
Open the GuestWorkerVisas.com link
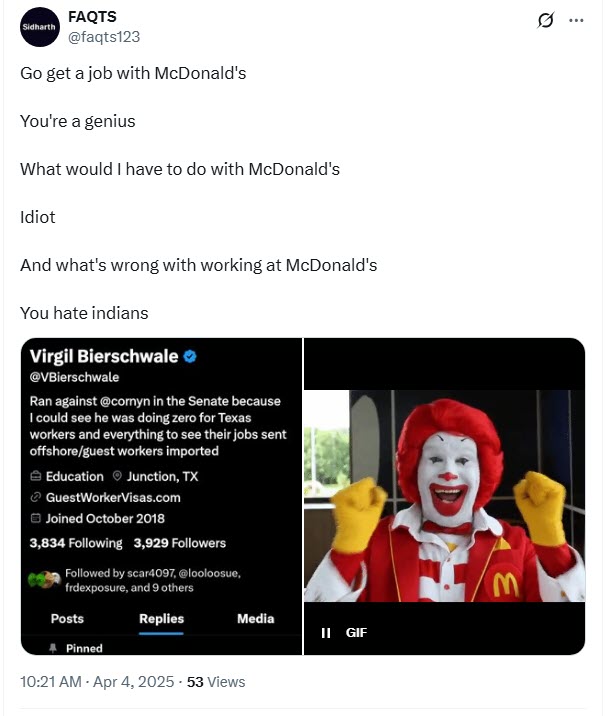click(x=113, y=497)
